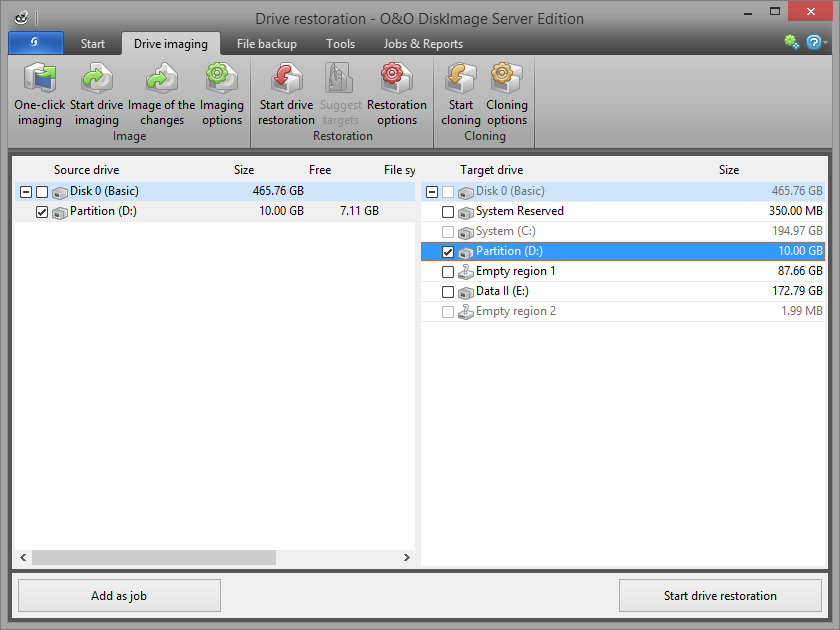
Task: Toggle target Disk 0 (Basic) checkbox
Action: tap(448, 192)
